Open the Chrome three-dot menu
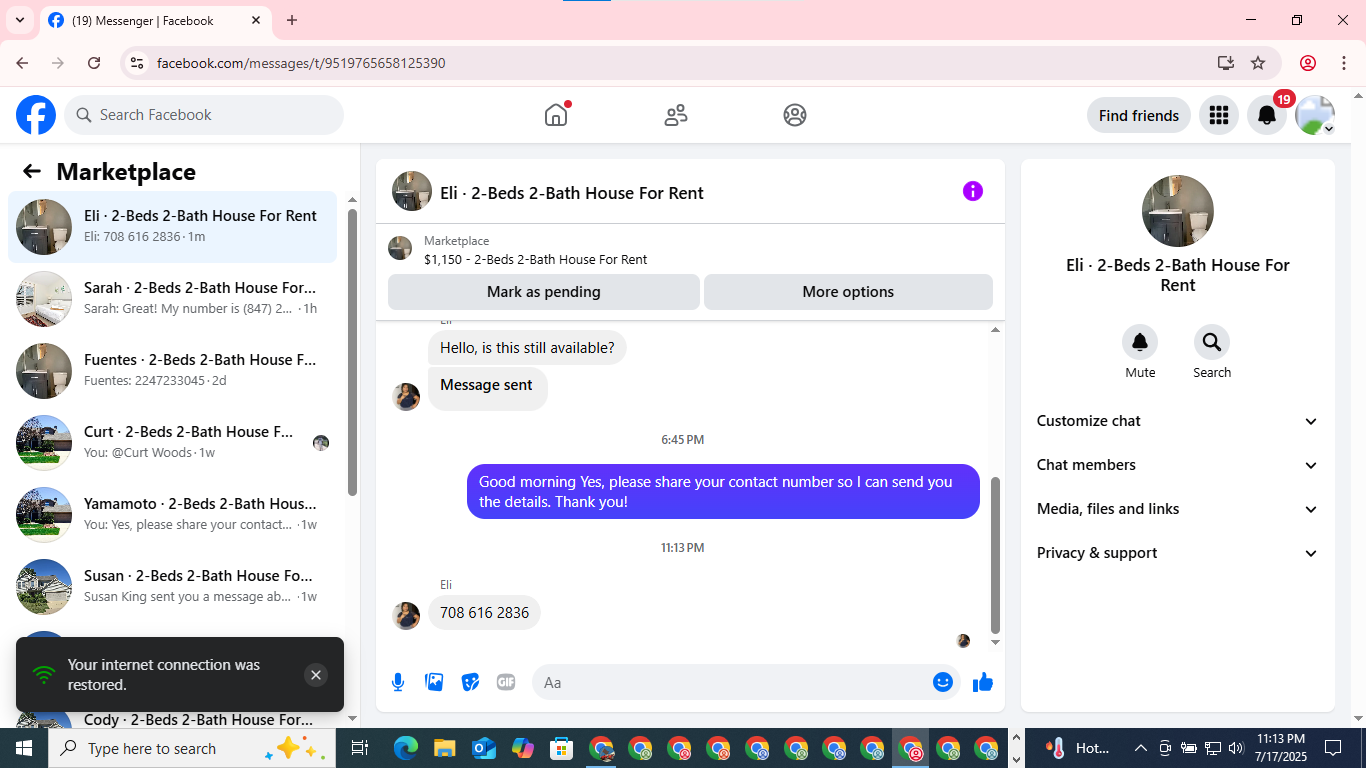This screenshot has width=1366, height=768. [1343, 63]
